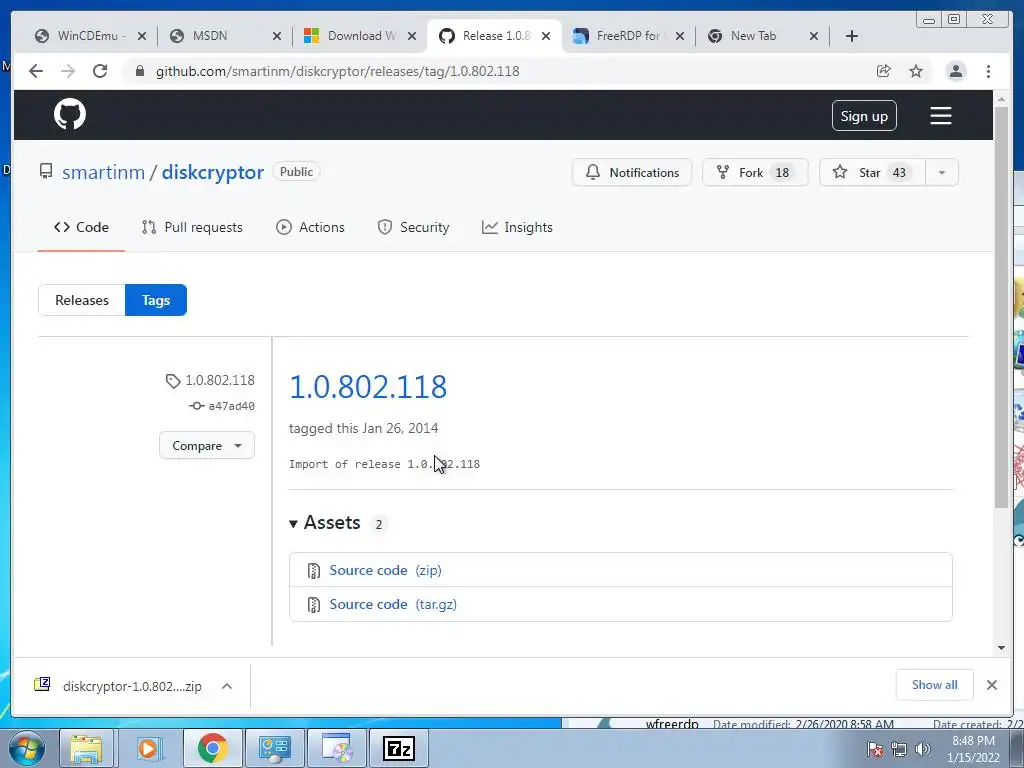Select the Tags toggle button
Screen dimensions: 1024x768
156,300
